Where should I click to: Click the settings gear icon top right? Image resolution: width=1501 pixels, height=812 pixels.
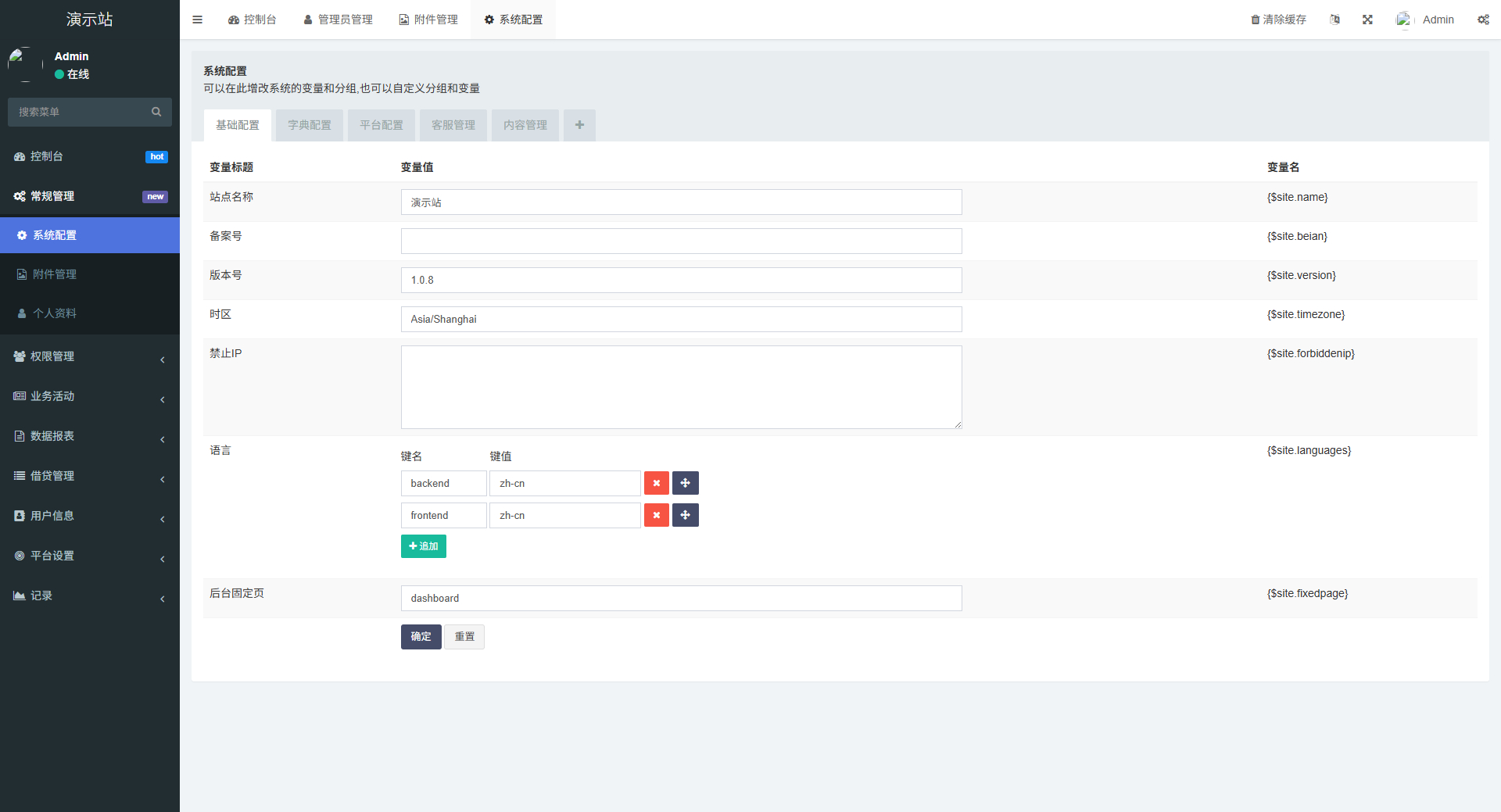tap(1483, 19)
